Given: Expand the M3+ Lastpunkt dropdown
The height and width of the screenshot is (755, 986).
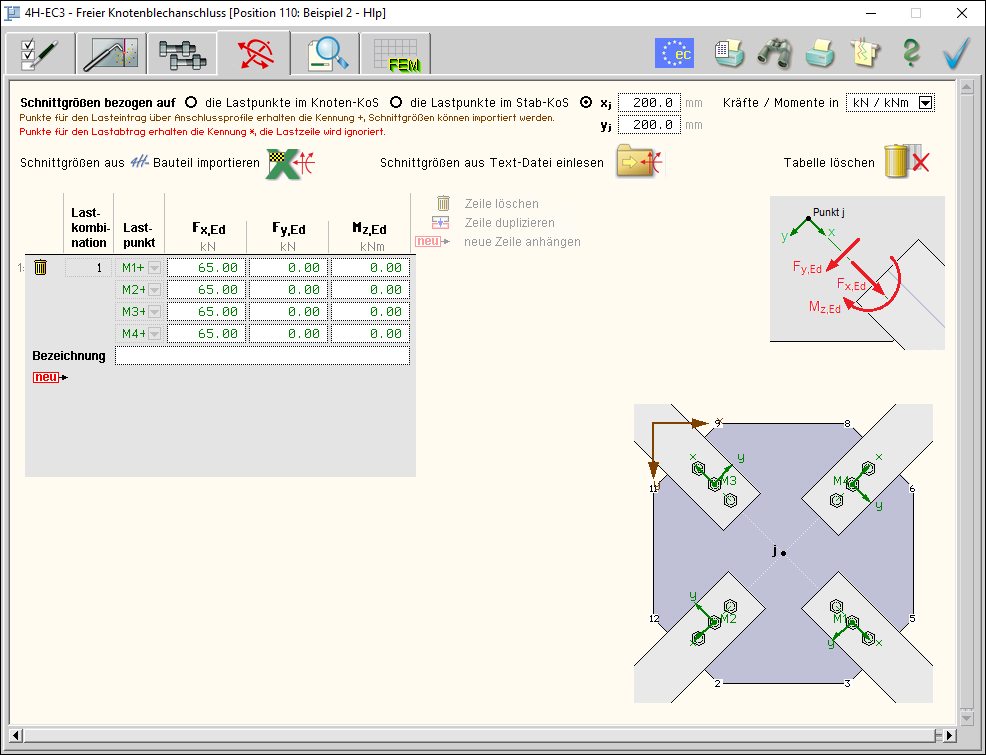Looking at the screenshot, I should (x=154, y=312).
